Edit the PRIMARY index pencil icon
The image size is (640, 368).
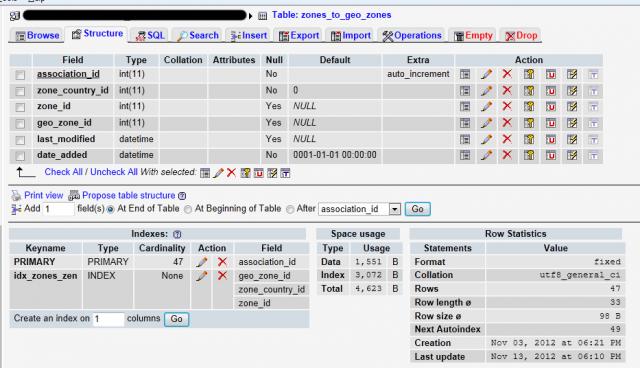[202, 262]
